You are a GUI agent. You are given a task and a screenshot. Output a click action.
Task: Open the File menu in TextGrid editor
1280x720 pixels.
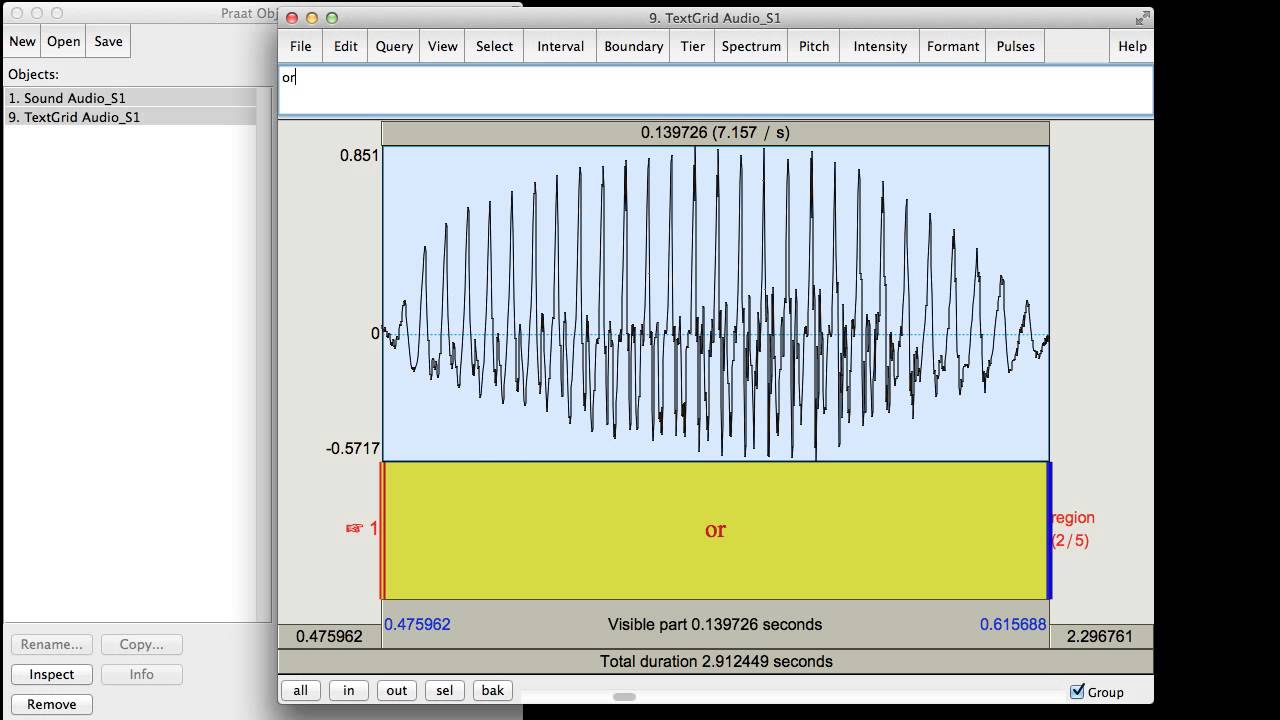pos(300,46)
